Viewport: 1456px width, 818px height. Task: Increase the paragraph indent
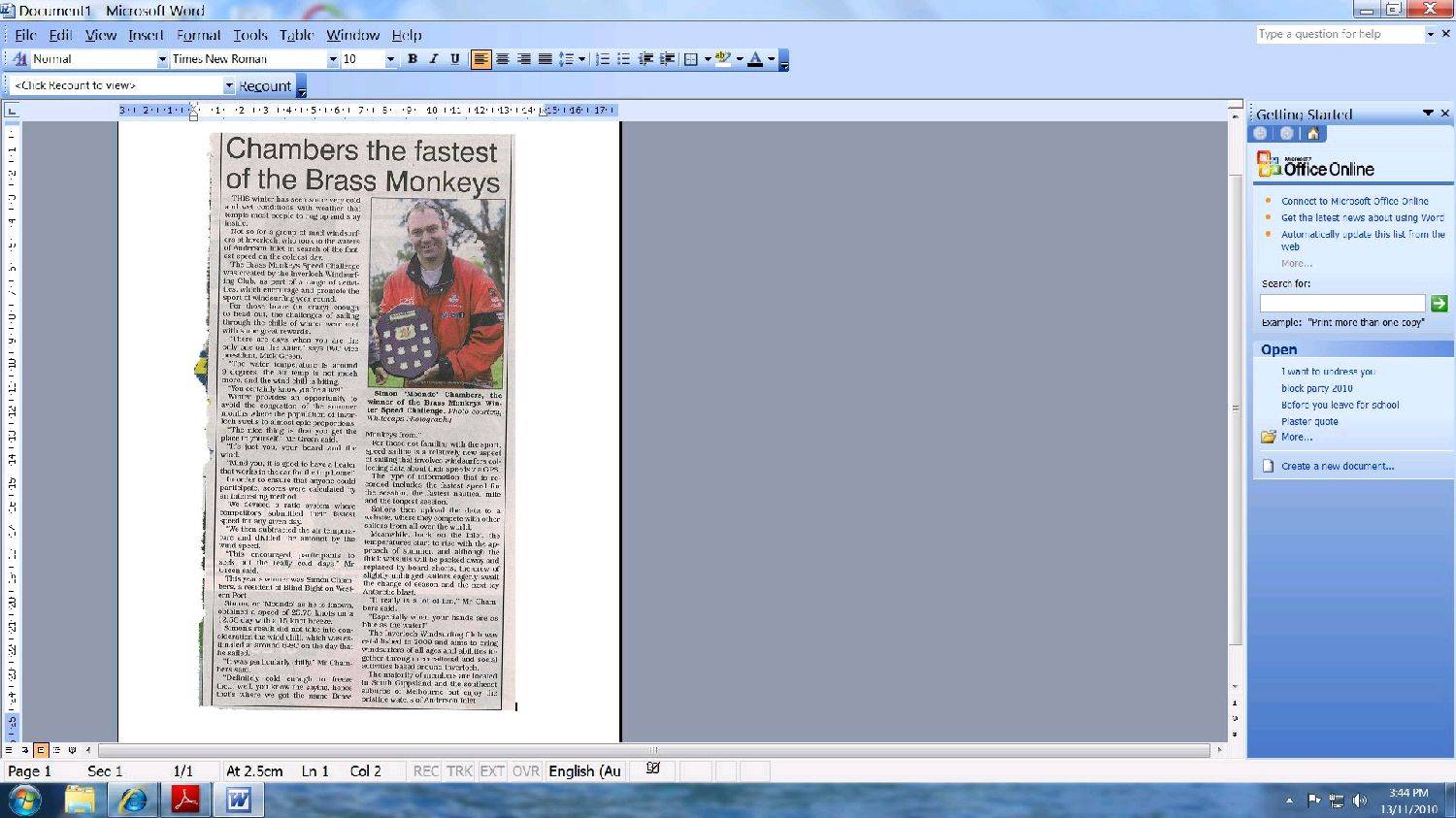(x=667, y=59)
